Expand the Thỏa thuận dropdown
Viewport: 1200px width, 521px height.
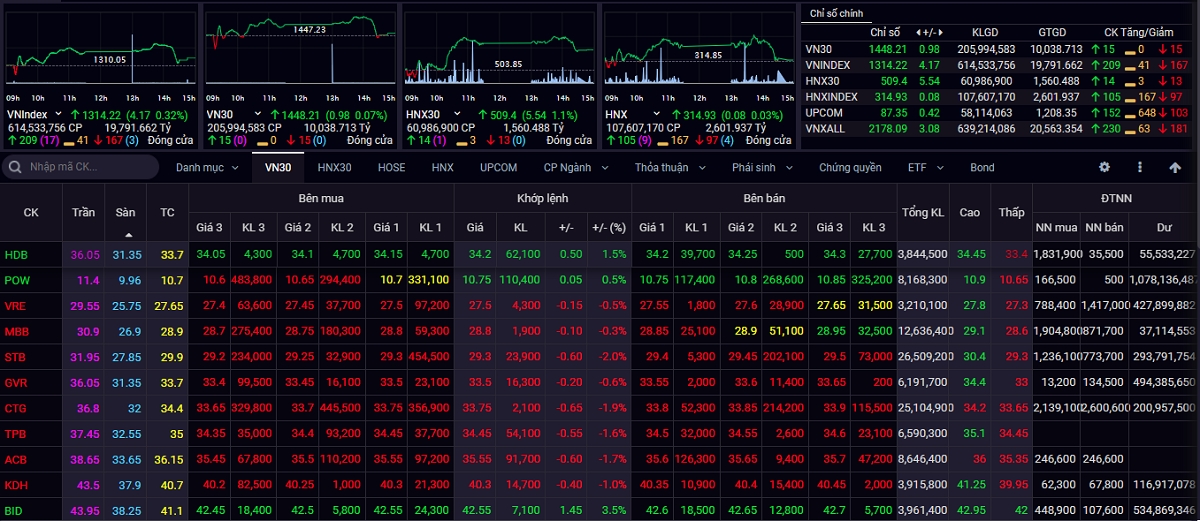(x=668, y=167)
